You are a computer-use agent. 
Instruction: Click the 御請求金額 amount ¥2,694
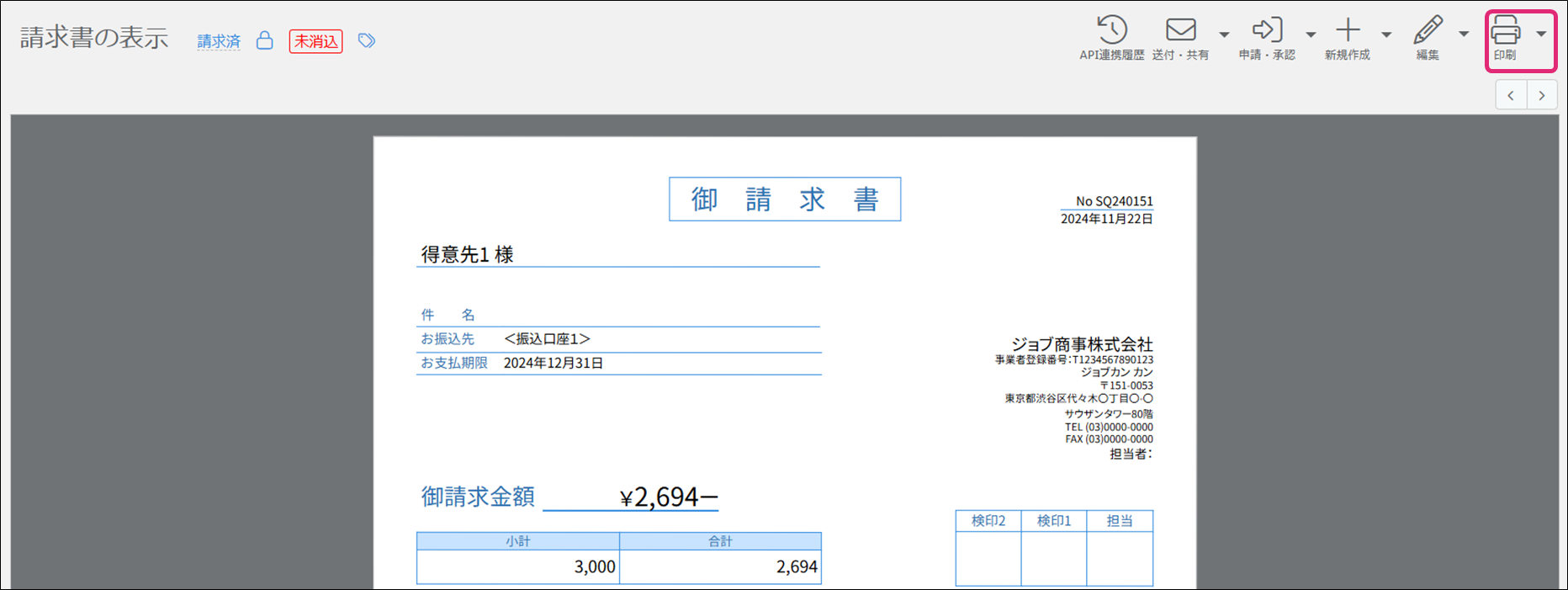click(x=668, y=497)
